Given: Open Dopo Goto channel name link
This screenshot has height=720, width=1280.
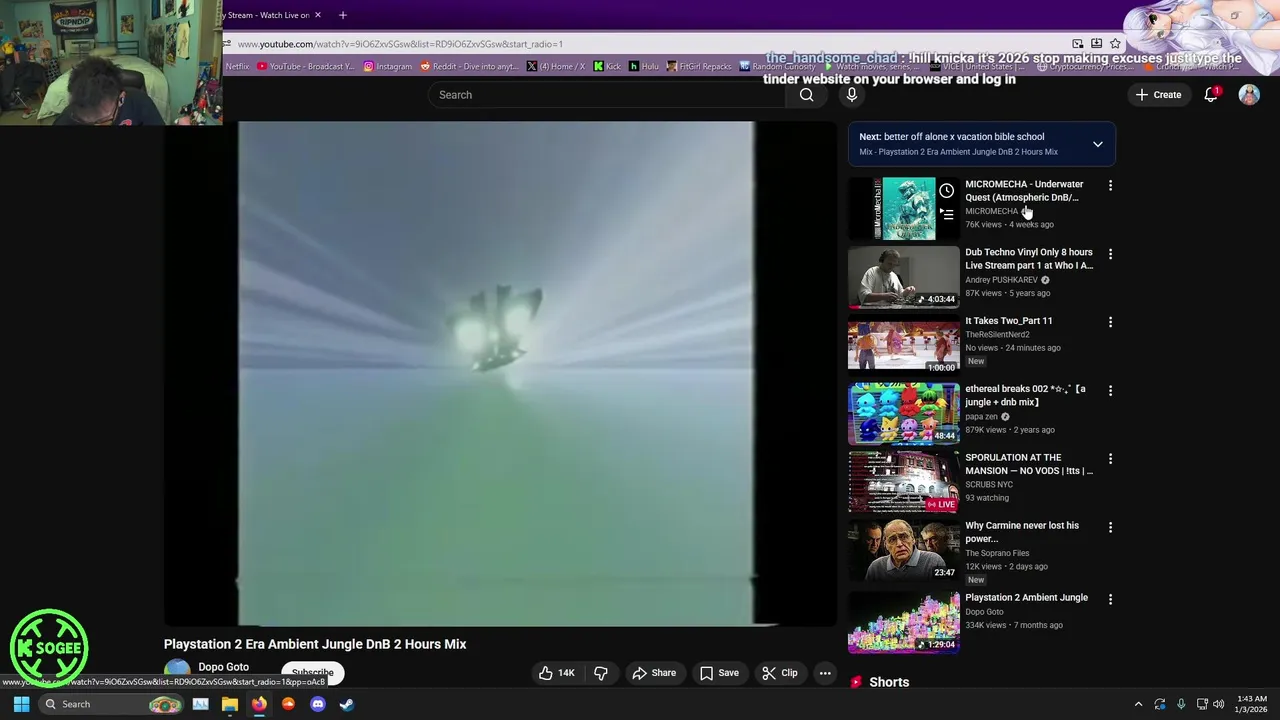Looking at the screenshot, I should 223,667.
